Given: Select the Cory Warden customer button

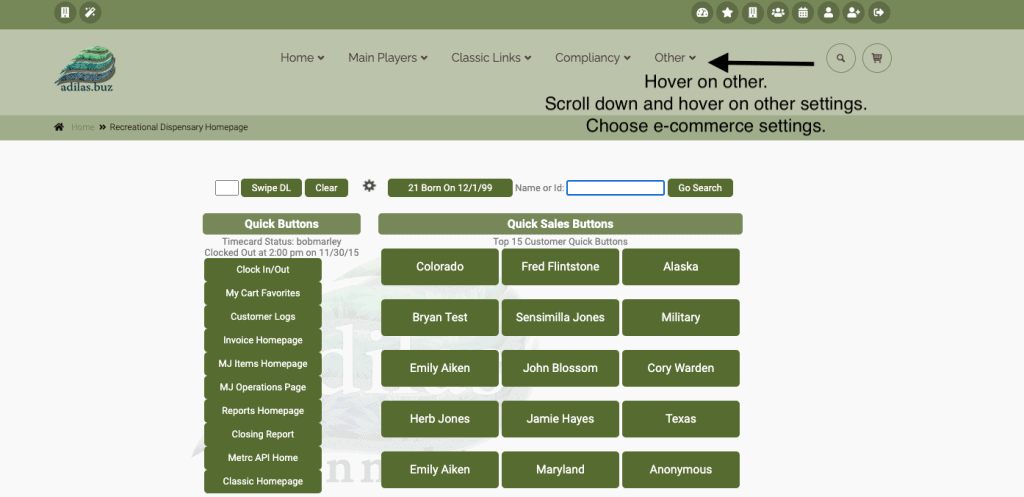Looking at the screenshot, I should pyautogui.click(x=681, y=368).
